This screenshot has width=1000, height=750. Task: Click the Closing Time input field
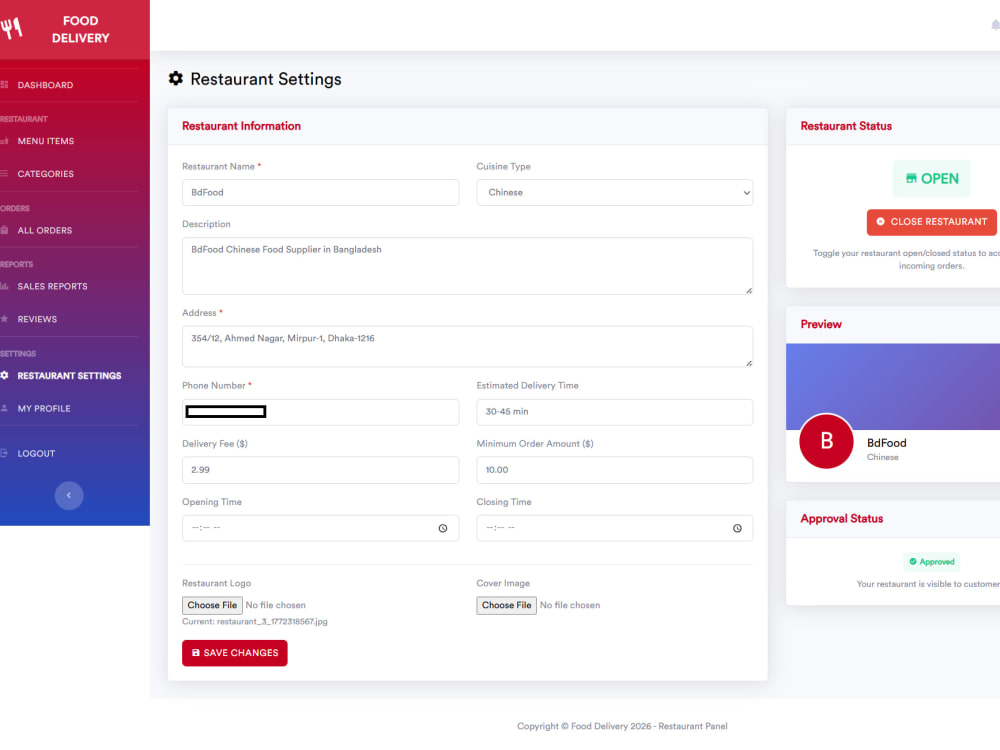pos(615,528)
